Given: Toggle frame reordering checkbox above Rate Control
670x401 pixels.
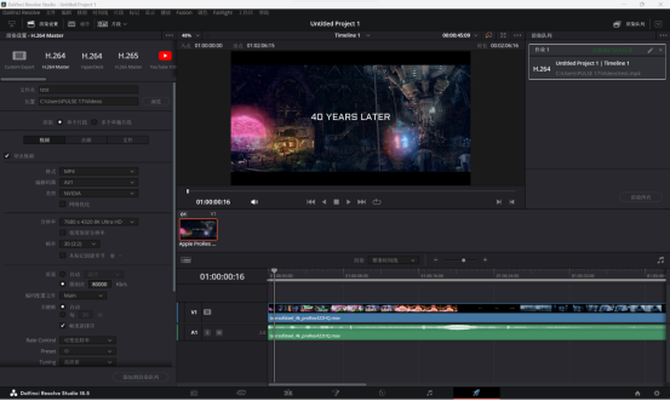Looking at the screenshot, I should click(x=63, y=326).
